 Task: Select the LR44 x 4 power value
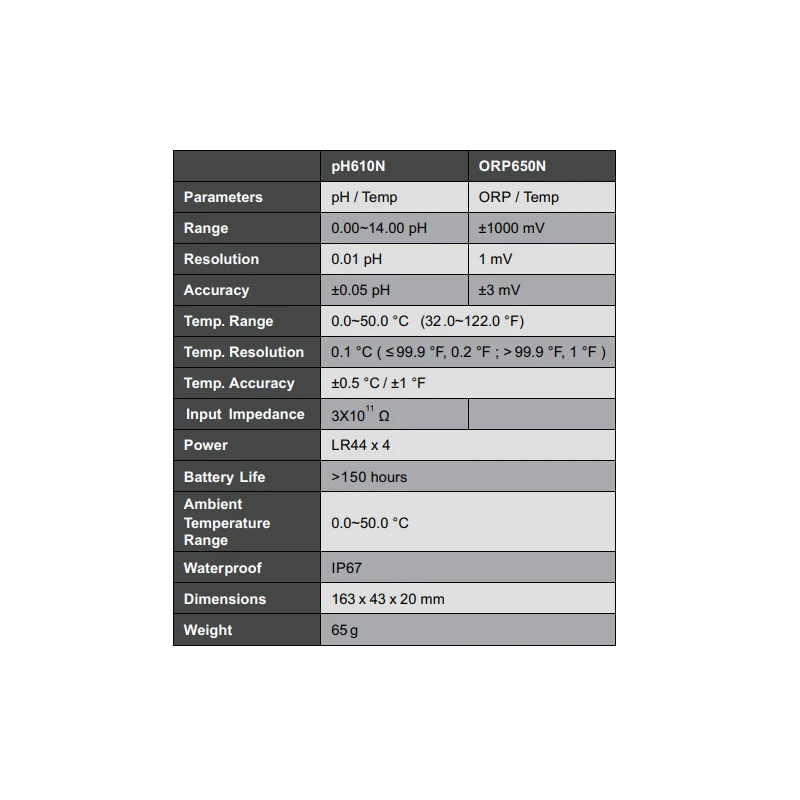361,445
